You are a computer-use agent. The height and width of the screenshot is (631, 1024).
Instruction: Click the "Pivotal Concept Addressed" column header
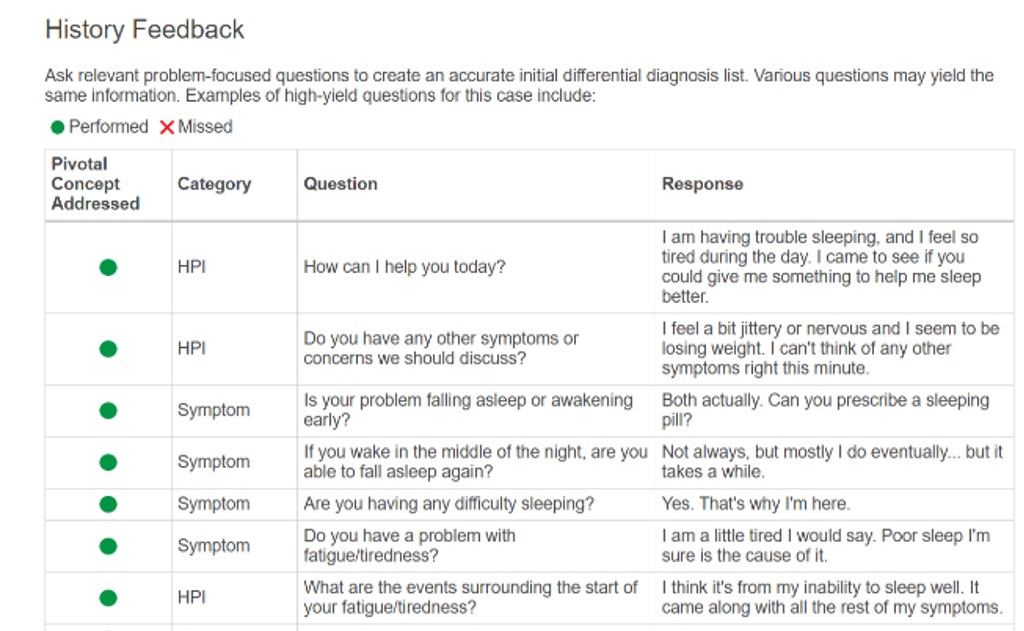[95, 184]
